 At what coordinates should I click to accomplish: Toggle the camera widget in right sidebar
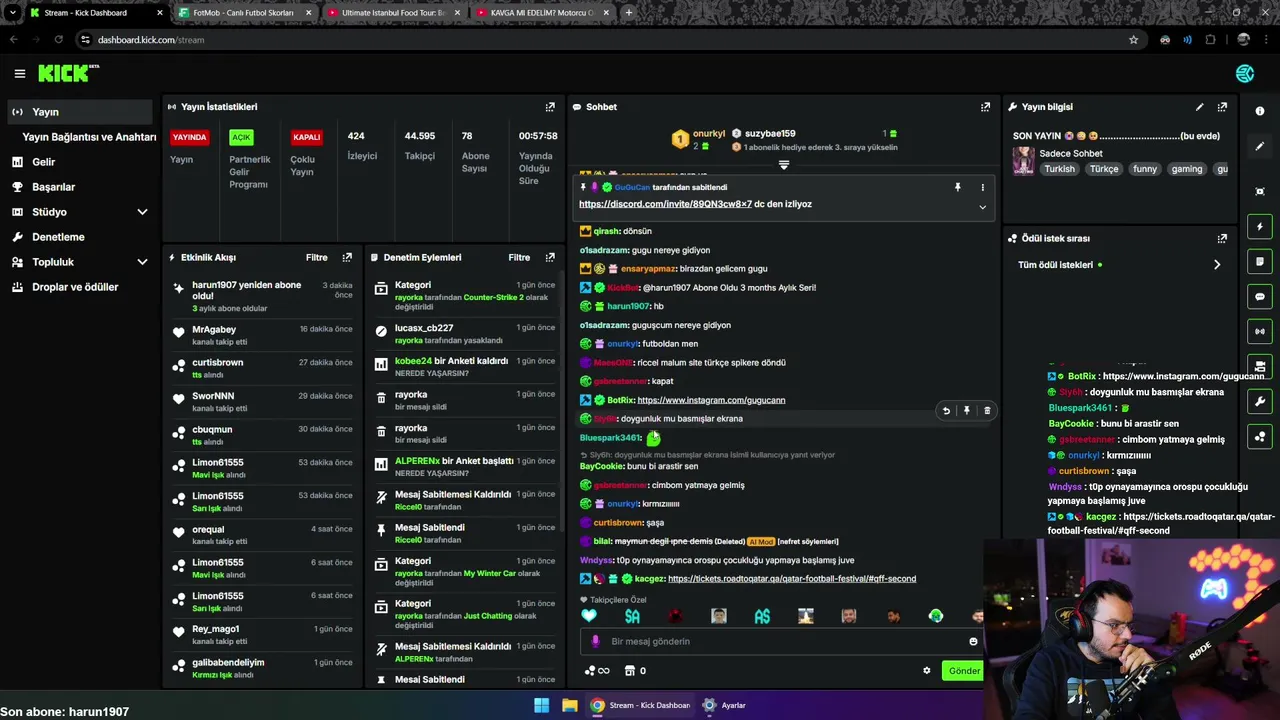(1260, 366)
